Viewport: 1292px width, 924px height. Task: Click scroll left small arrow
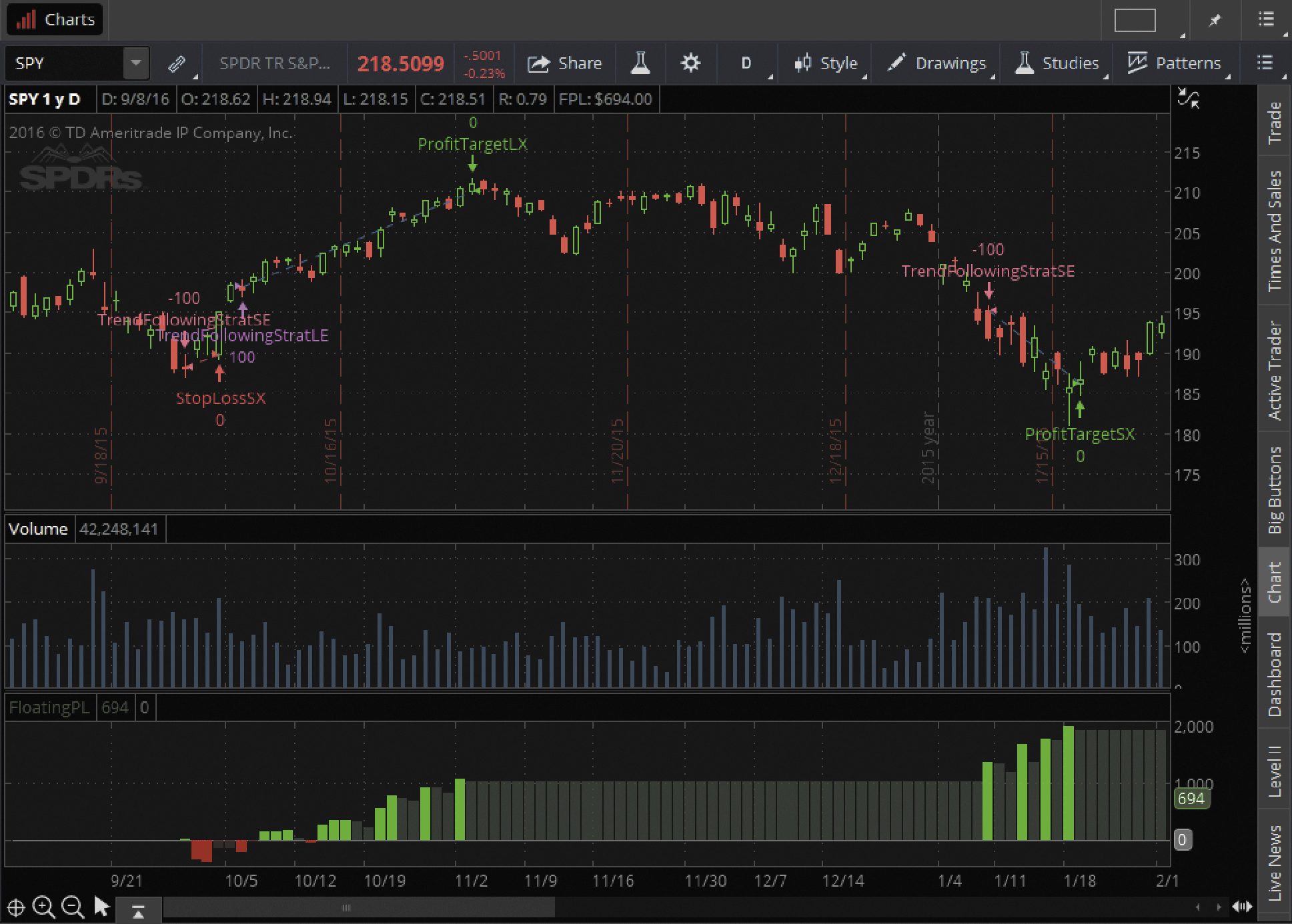click(1199, 907)
